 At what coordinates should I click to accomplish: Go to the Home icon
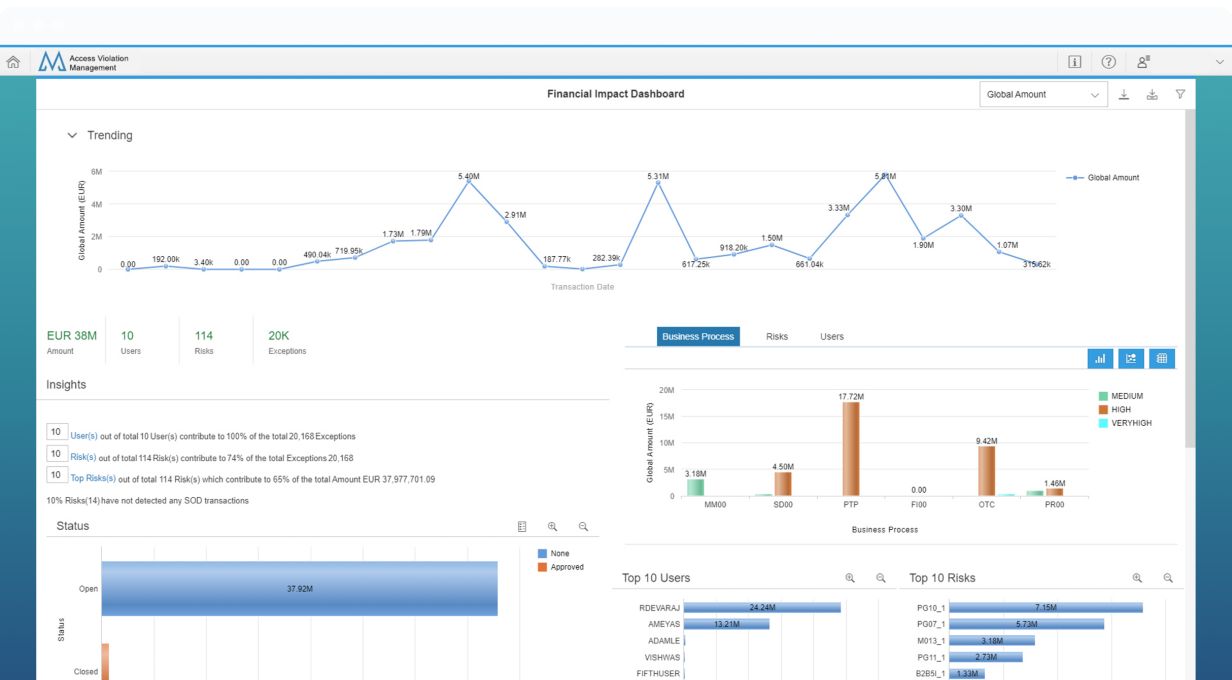(13, 62)
